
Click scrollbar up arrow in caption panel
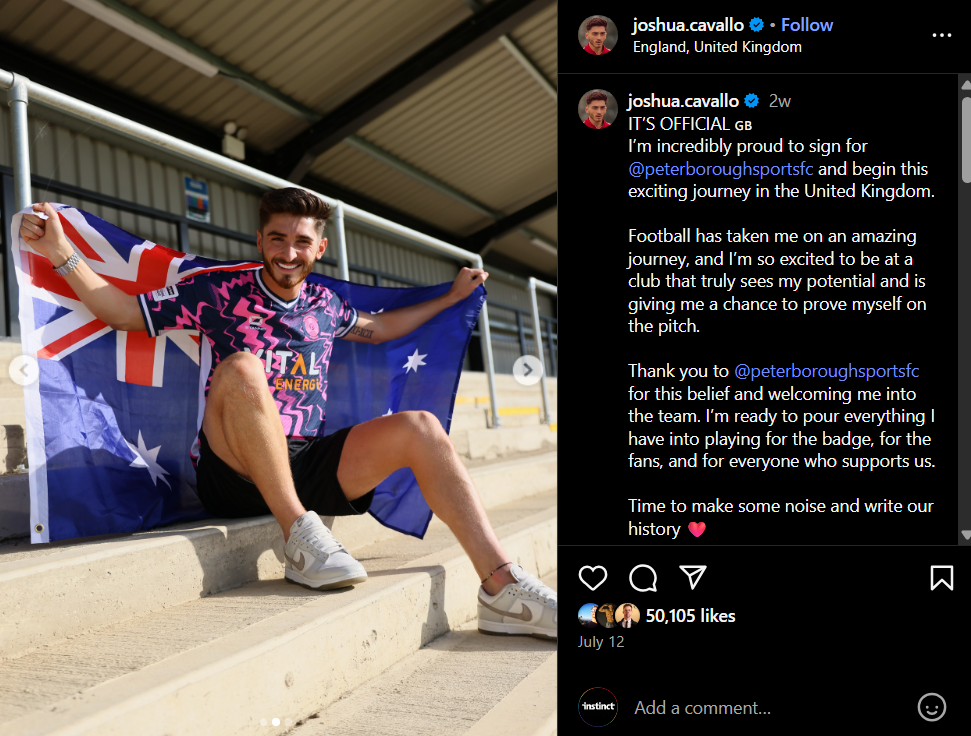(x=965, y=86)
